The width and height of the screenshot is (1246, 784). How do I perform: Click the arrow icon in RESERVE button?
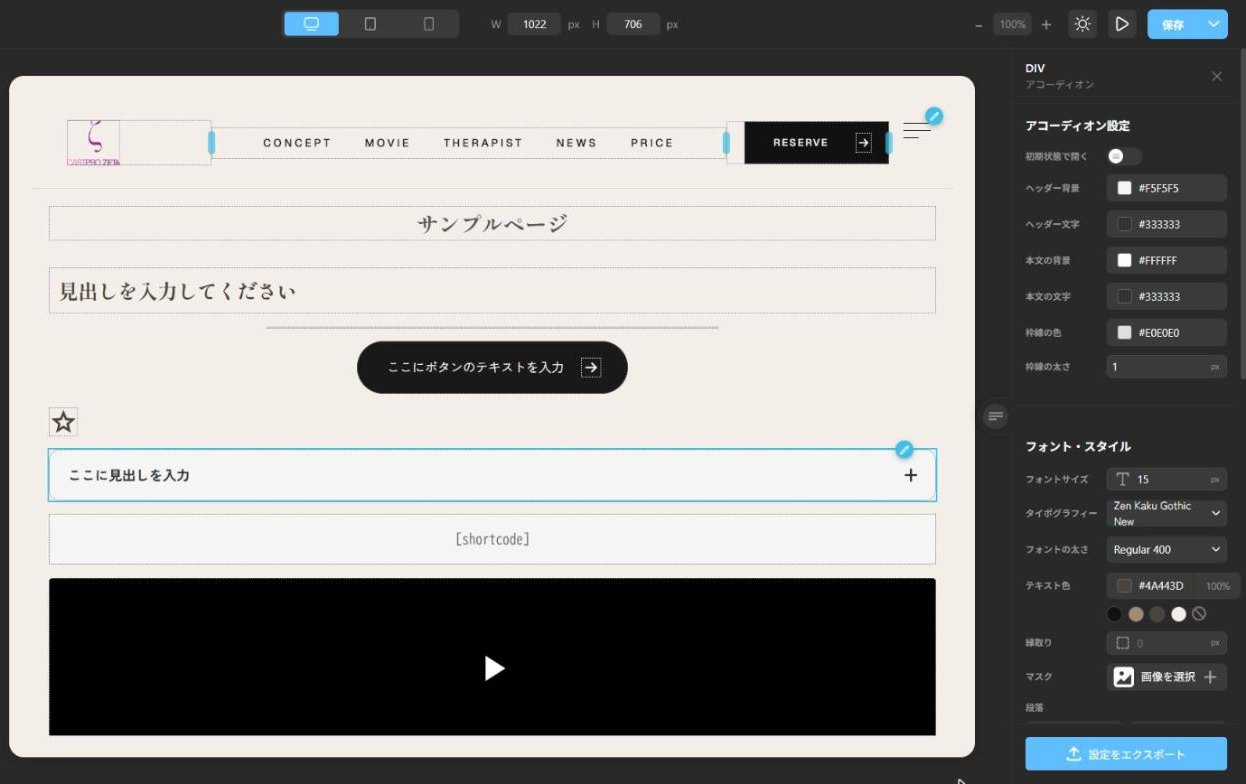pyautogui.click(x=863, y=143)
